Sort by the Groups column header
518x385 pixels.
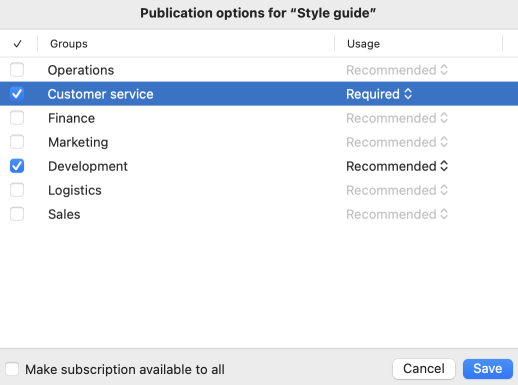(69, 44)
